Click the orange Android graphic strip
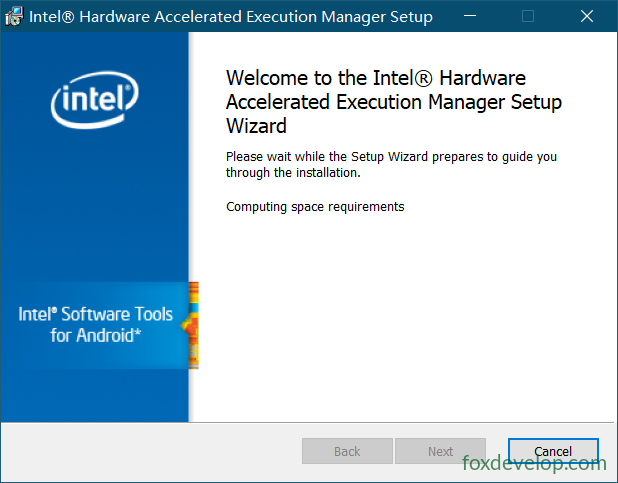The width and height of the screenshot is (618, 483). click(192, 325)
